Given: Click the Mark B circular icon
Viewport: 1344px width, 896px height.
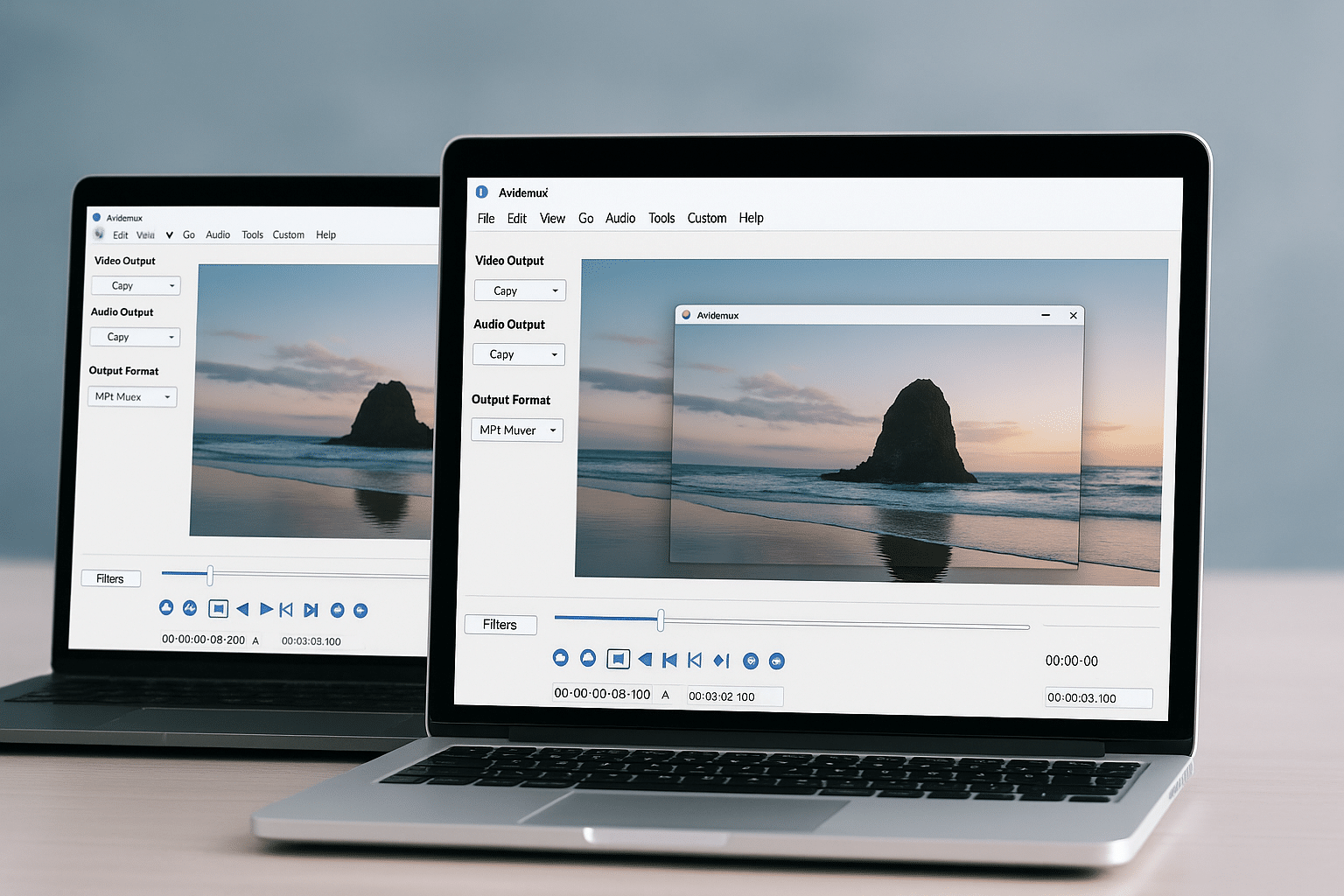Looking at the screenshot, I should click(x=777, y=661).
